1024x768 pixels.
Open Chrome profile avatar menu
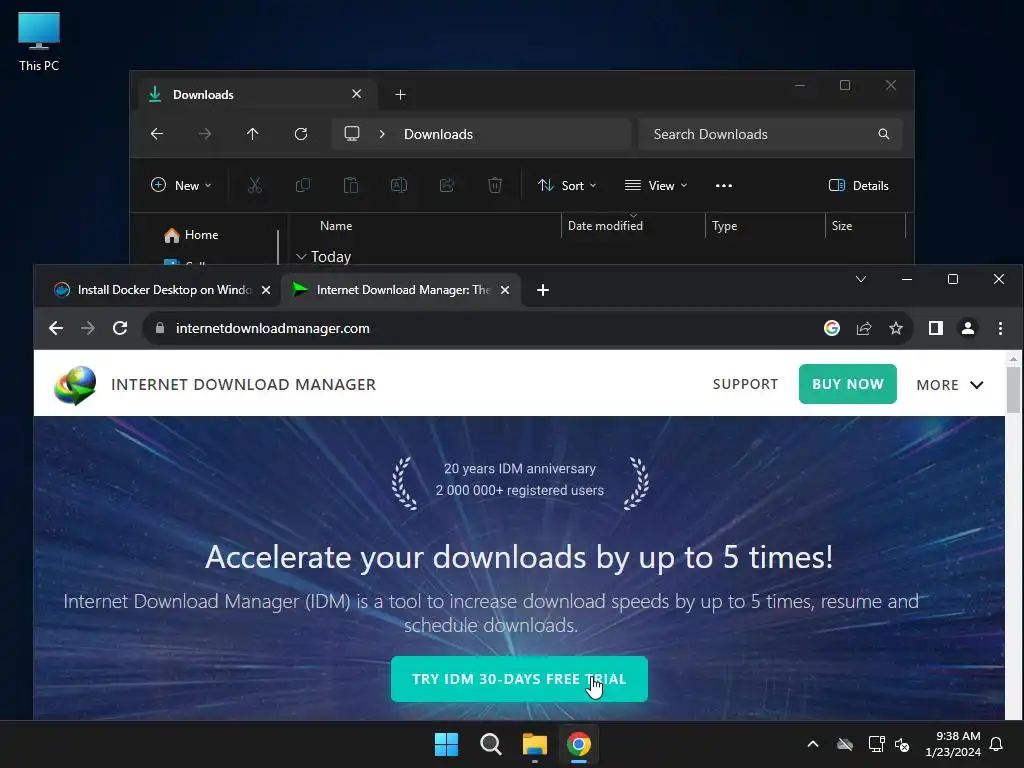968,328
